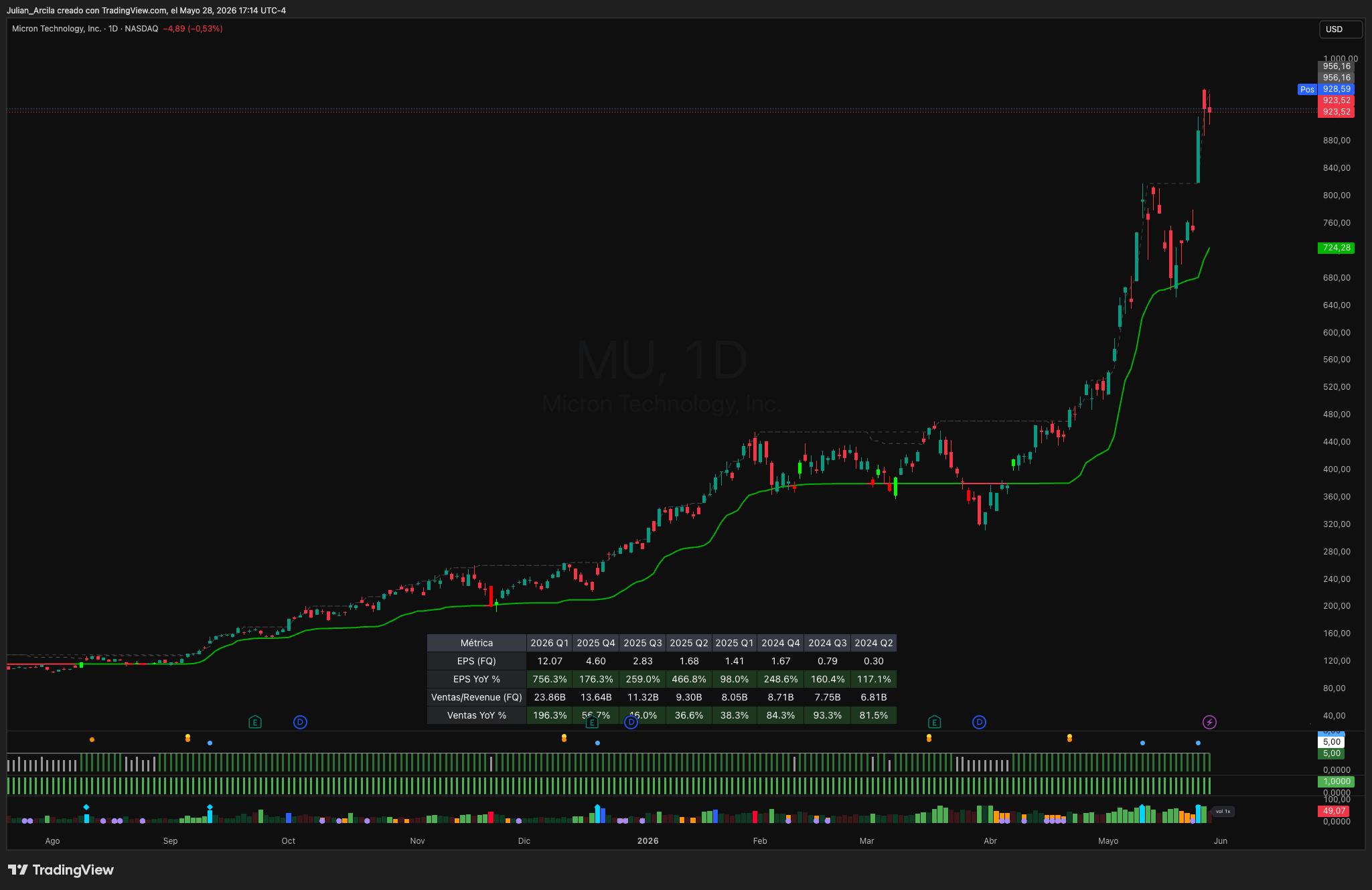Click the 40,00 price axis label
Screen dimensions: 1372x890
click(x=1334, y=716)
